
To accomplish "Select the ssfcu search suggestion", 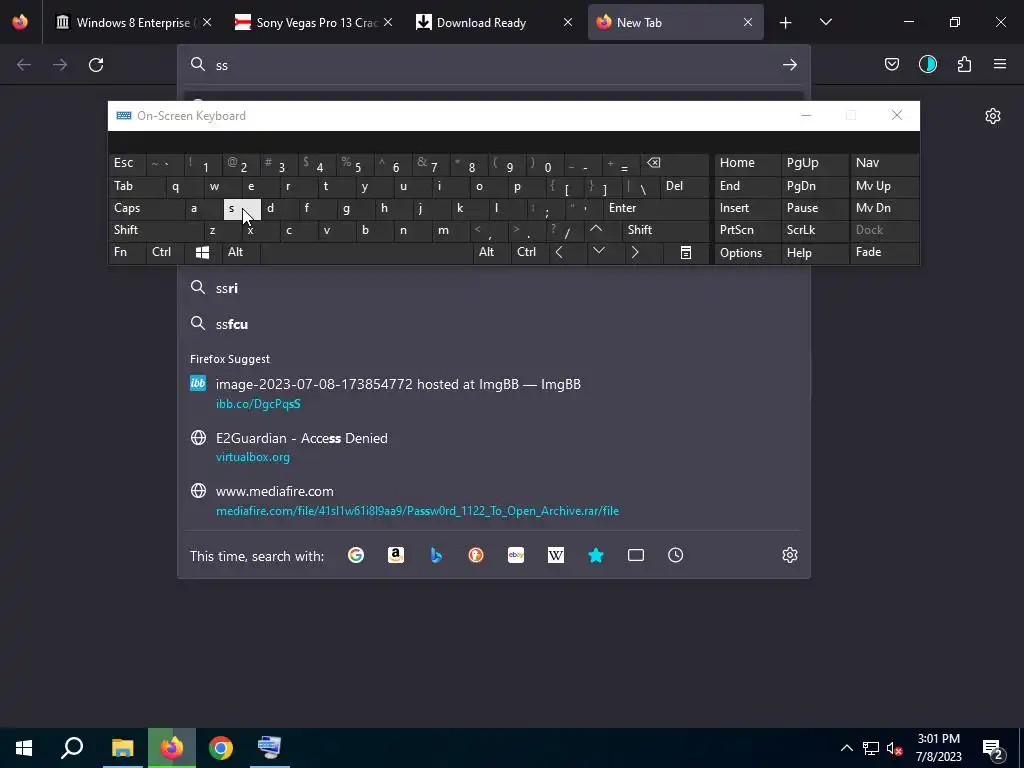I will click(493, 324).
